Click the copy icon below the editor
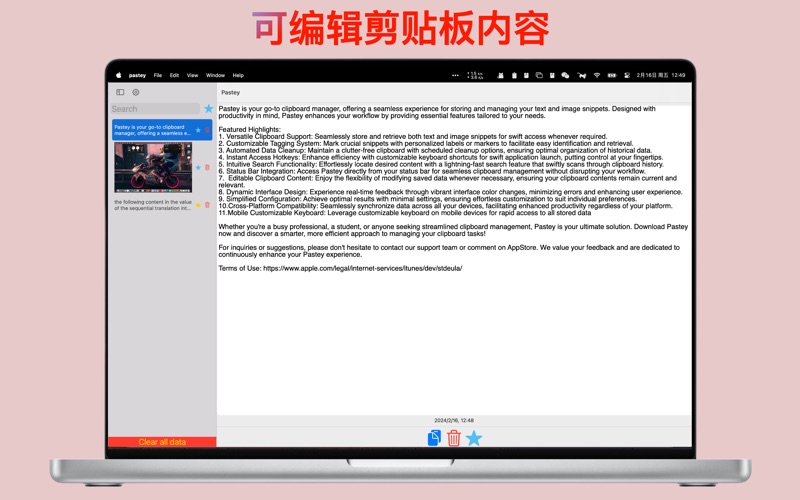Image resolution: width=800 pixels, height=500 pixels. pyautogui.click(x=434, y=438)
